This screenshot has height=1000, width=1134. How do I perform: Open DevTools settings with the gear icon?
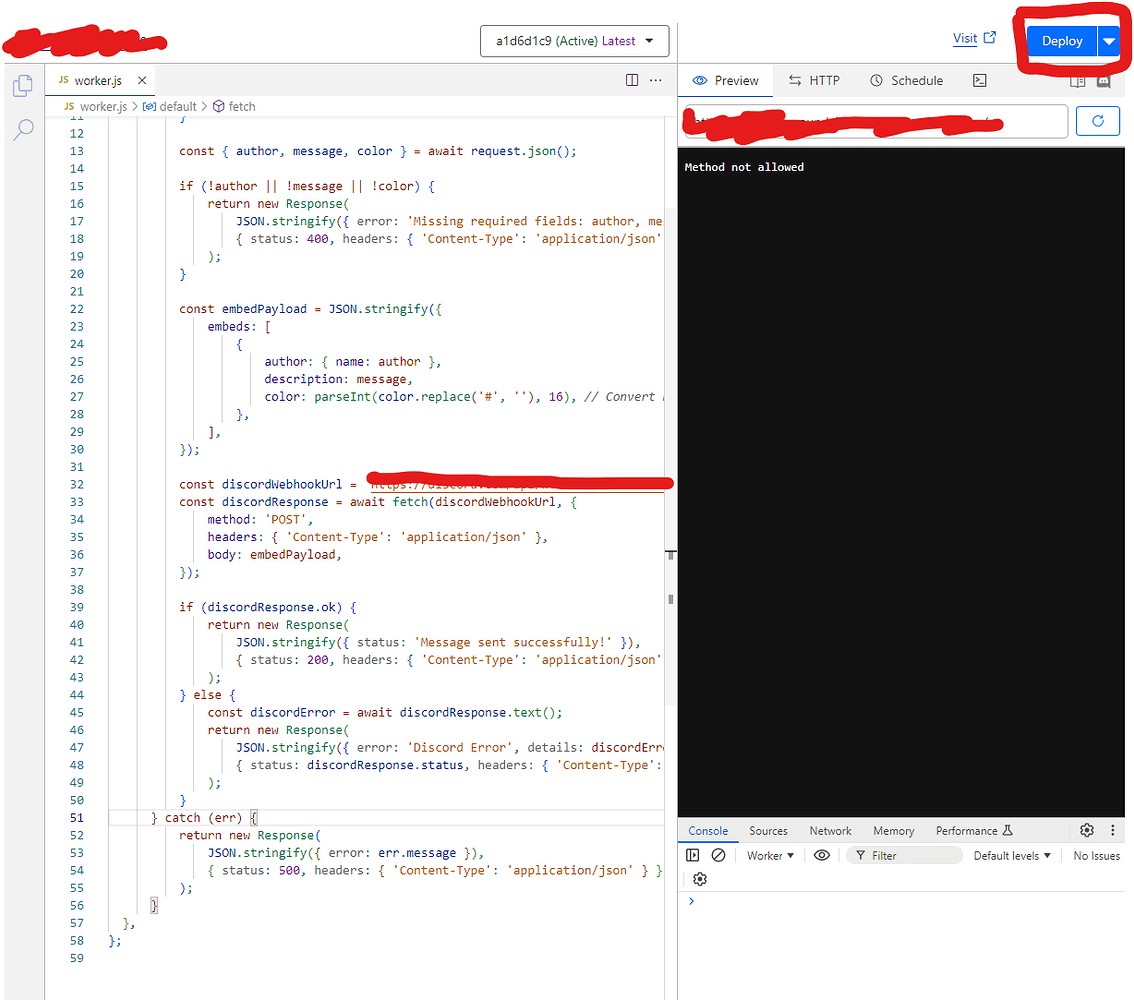(1087, 830)
